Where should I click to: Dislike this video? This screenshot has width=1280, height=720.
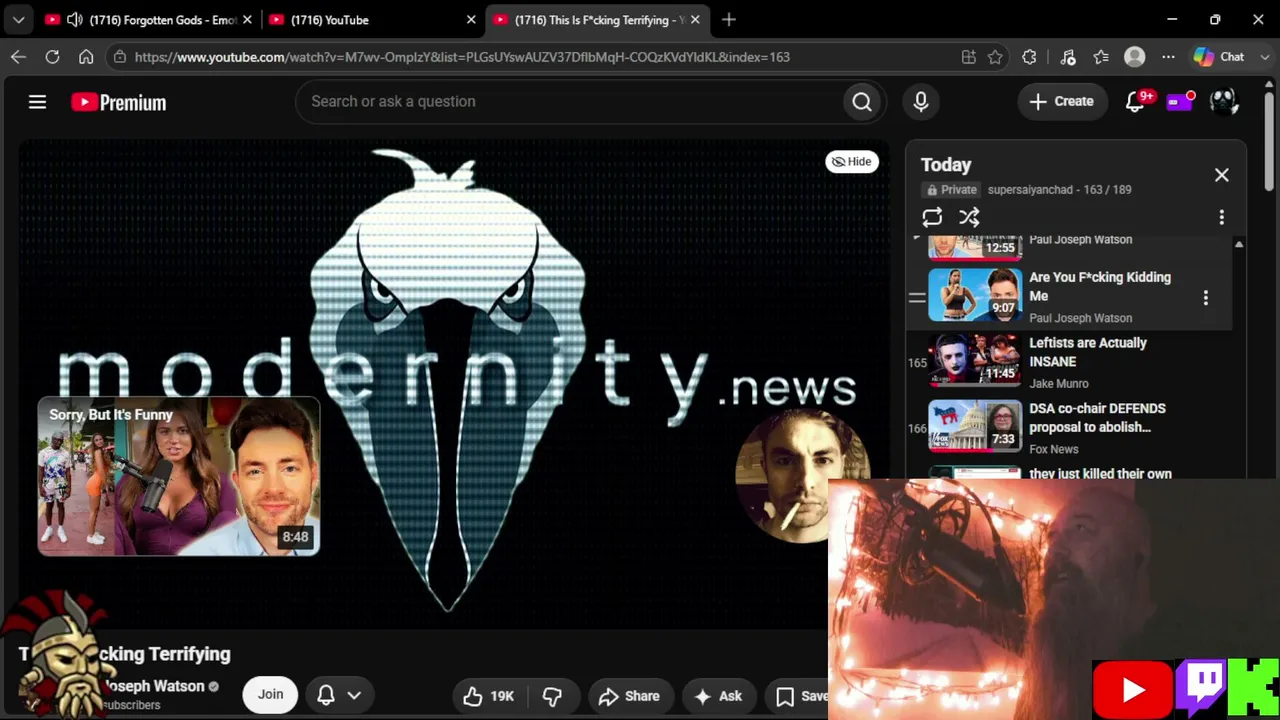tap(552, 696)
